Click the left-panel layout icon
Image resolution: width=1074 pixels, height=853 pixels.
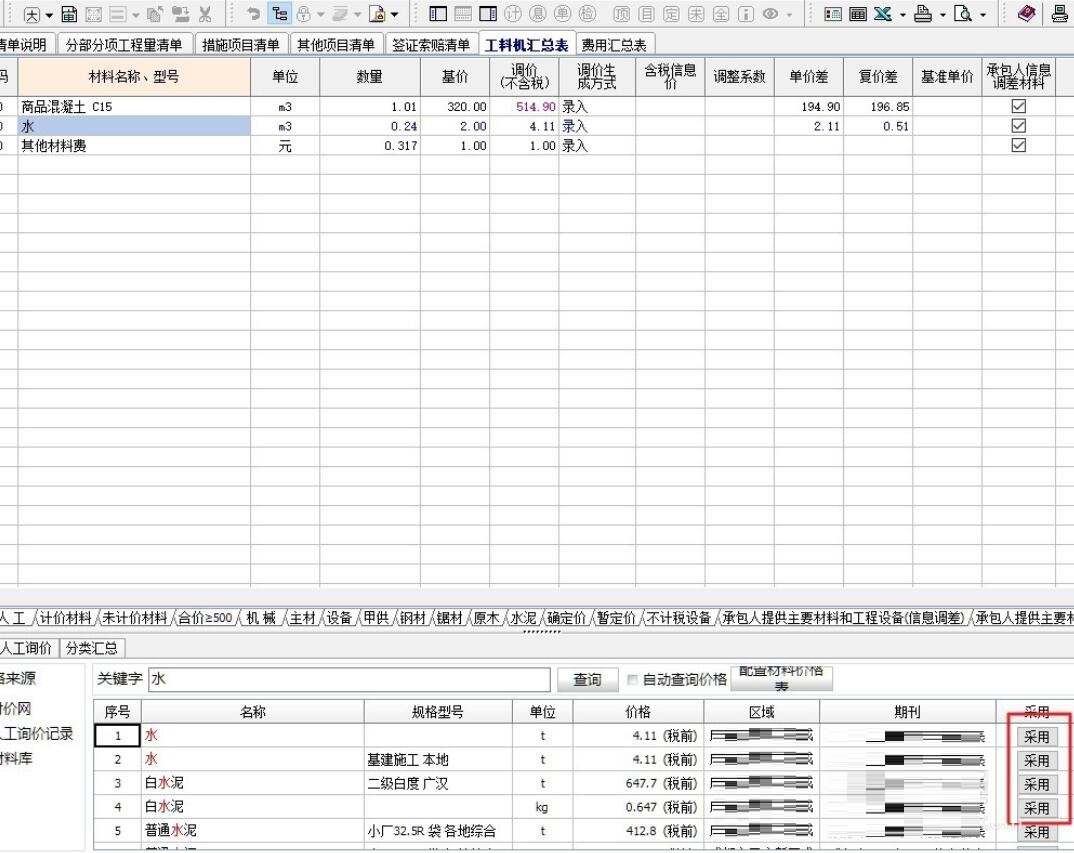pos(438,14)
